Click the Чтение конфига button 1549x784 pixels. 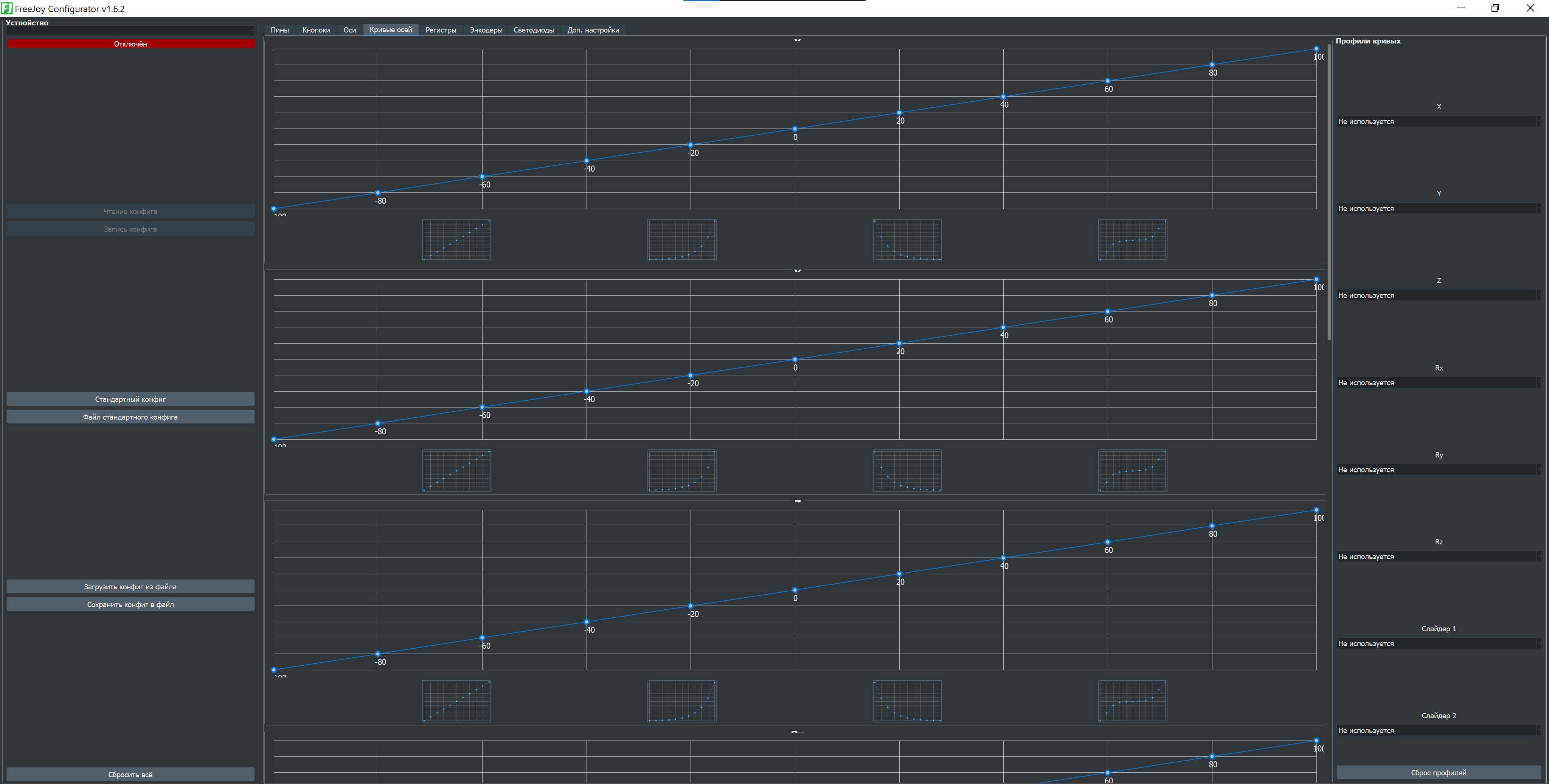coord(130,211)
